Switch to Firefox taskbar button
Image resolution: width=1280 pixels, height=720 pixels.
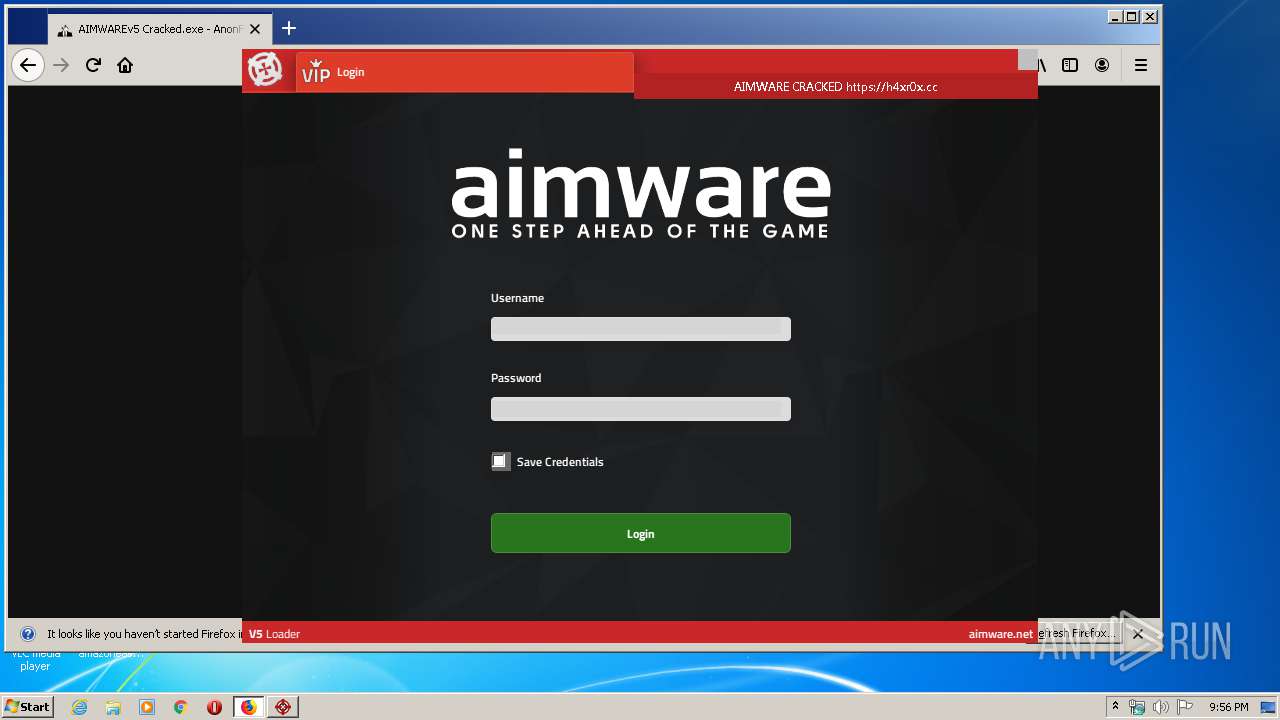(248, 707)
